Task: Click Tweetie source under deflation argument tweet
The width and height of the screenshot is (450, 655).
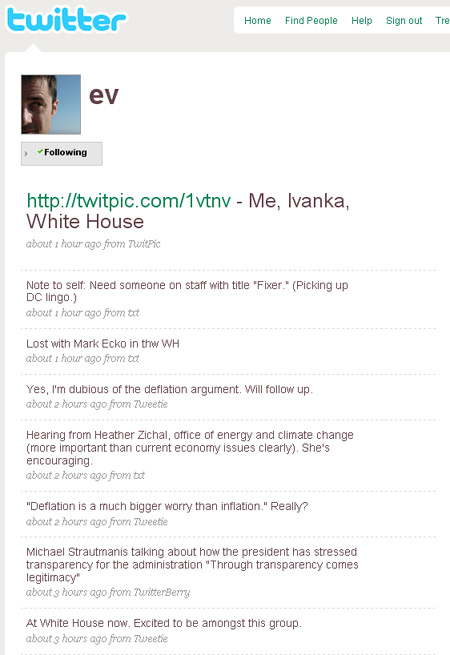Action: (150, 404)
